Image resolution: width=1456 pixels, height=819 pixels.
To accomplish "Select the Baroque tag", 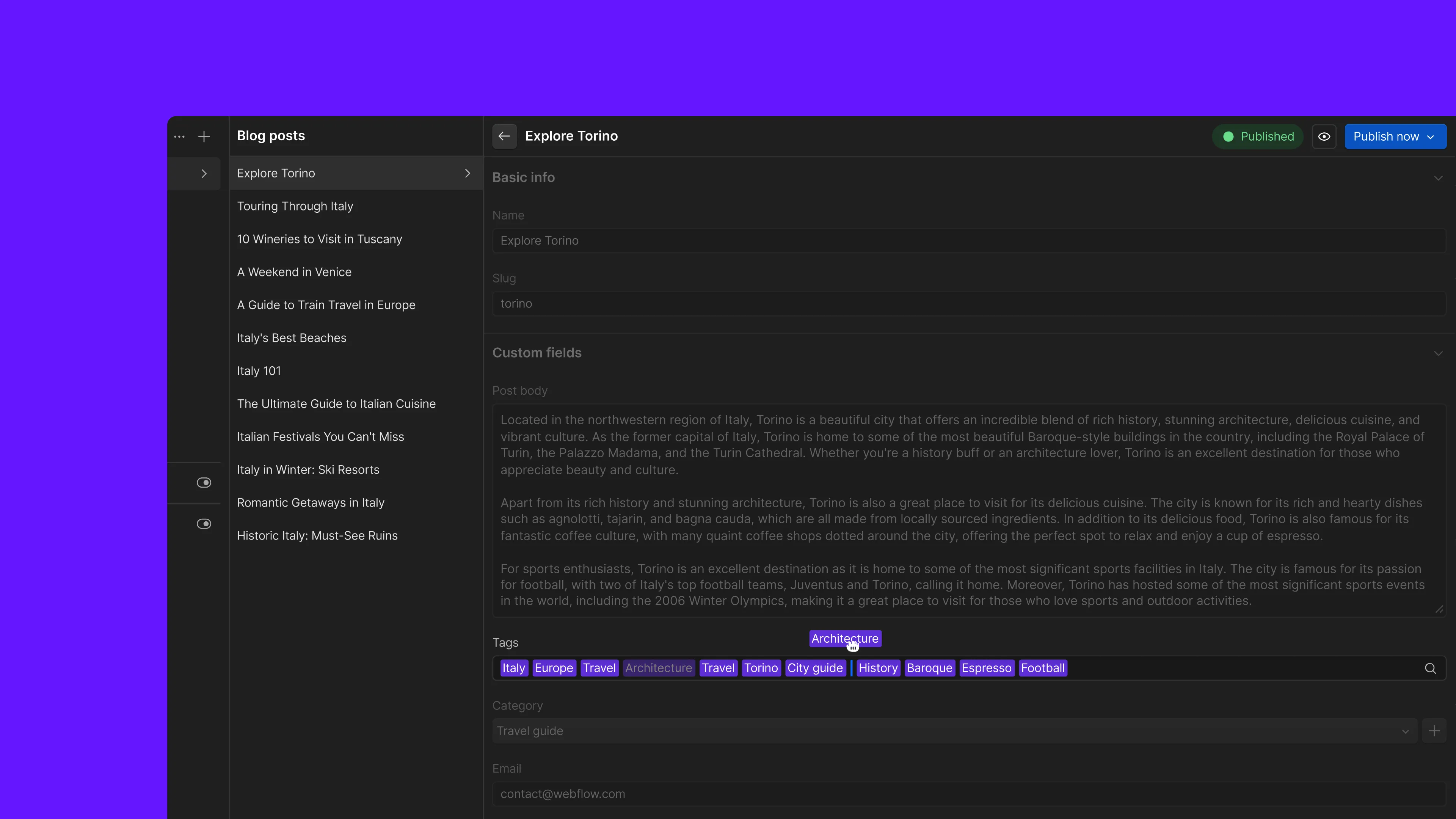I will [x=929, y=668].
